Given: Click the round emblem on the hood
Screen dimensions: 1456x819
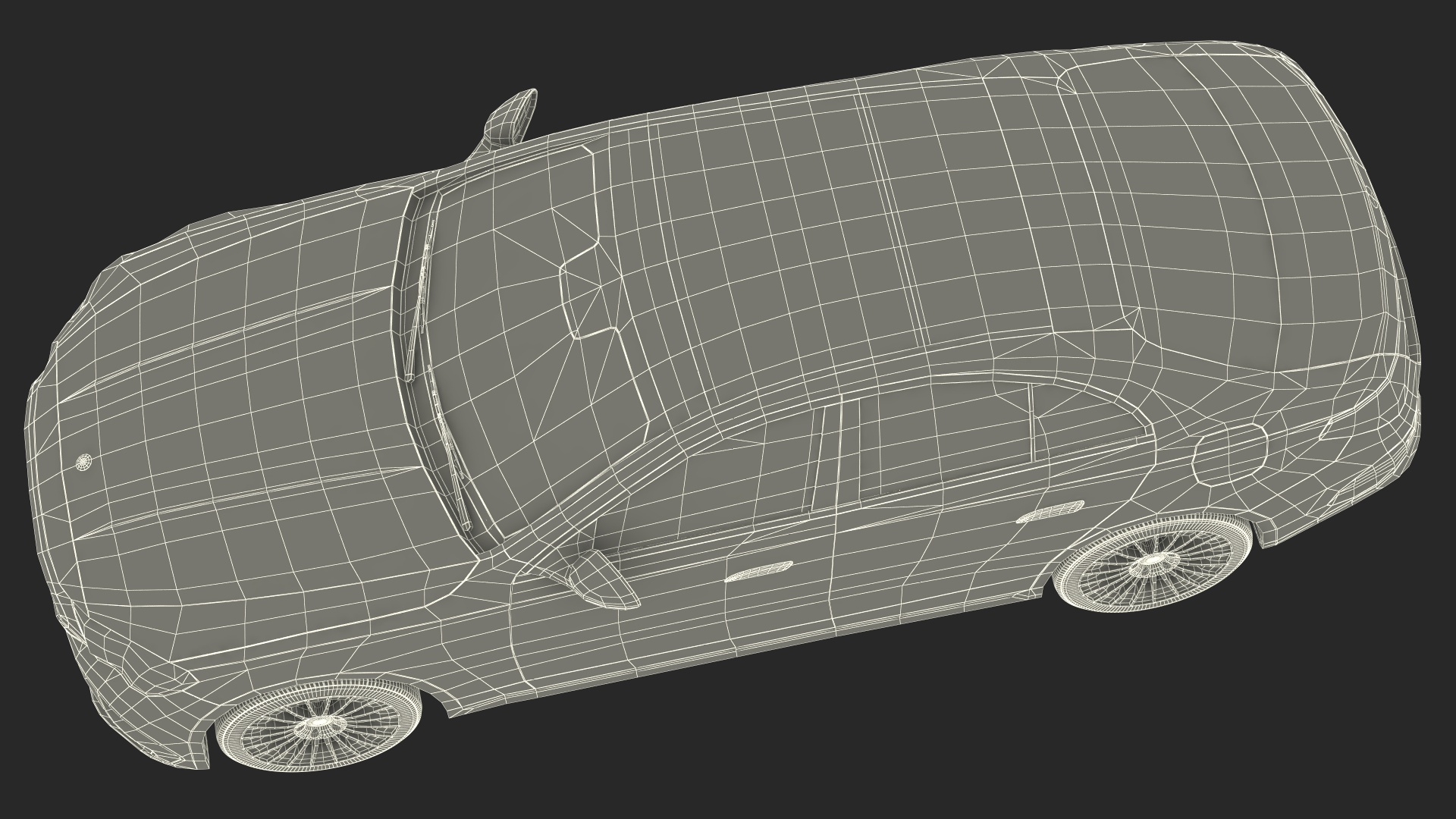Looking at the screenshot, I should 84,462.
